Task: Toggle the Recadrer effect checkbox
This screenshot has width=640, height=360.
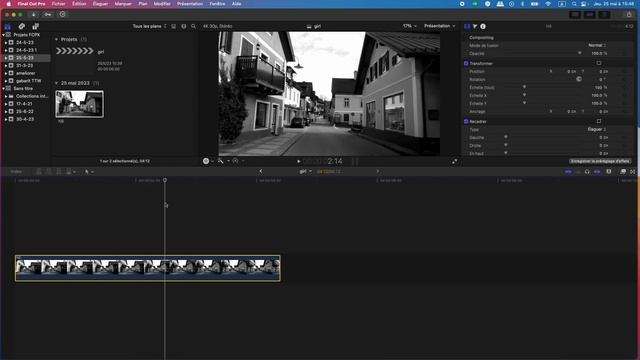Action: [466, 121]
